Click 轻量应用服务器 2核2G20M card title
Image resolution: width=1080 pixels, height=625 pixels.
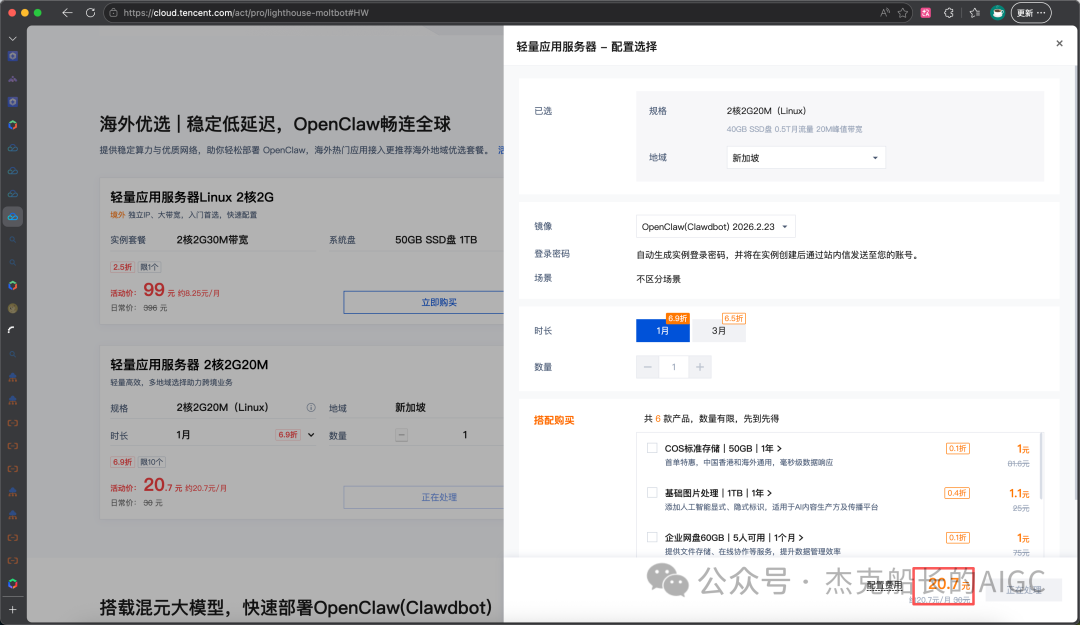189,365
